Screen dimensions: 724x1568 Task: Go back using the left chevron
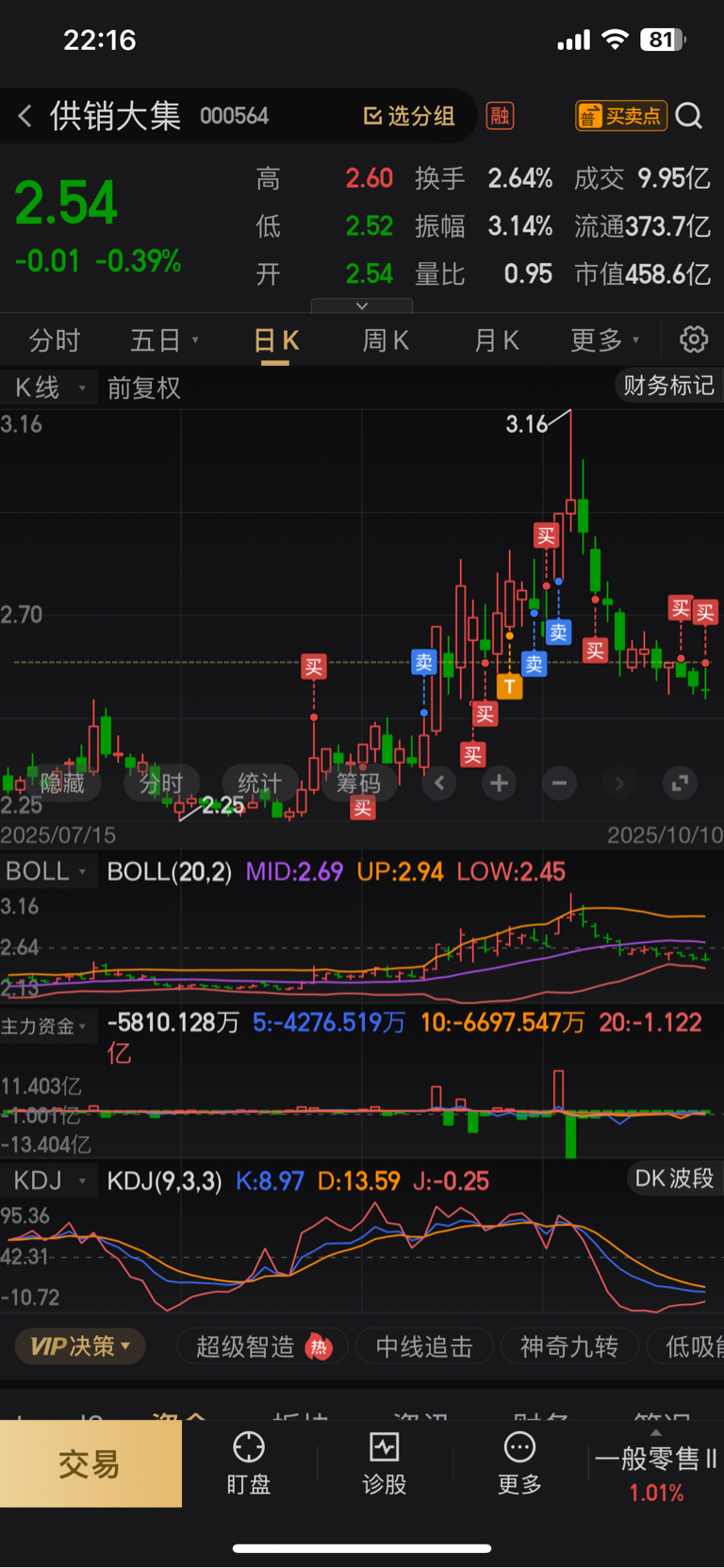25,116
